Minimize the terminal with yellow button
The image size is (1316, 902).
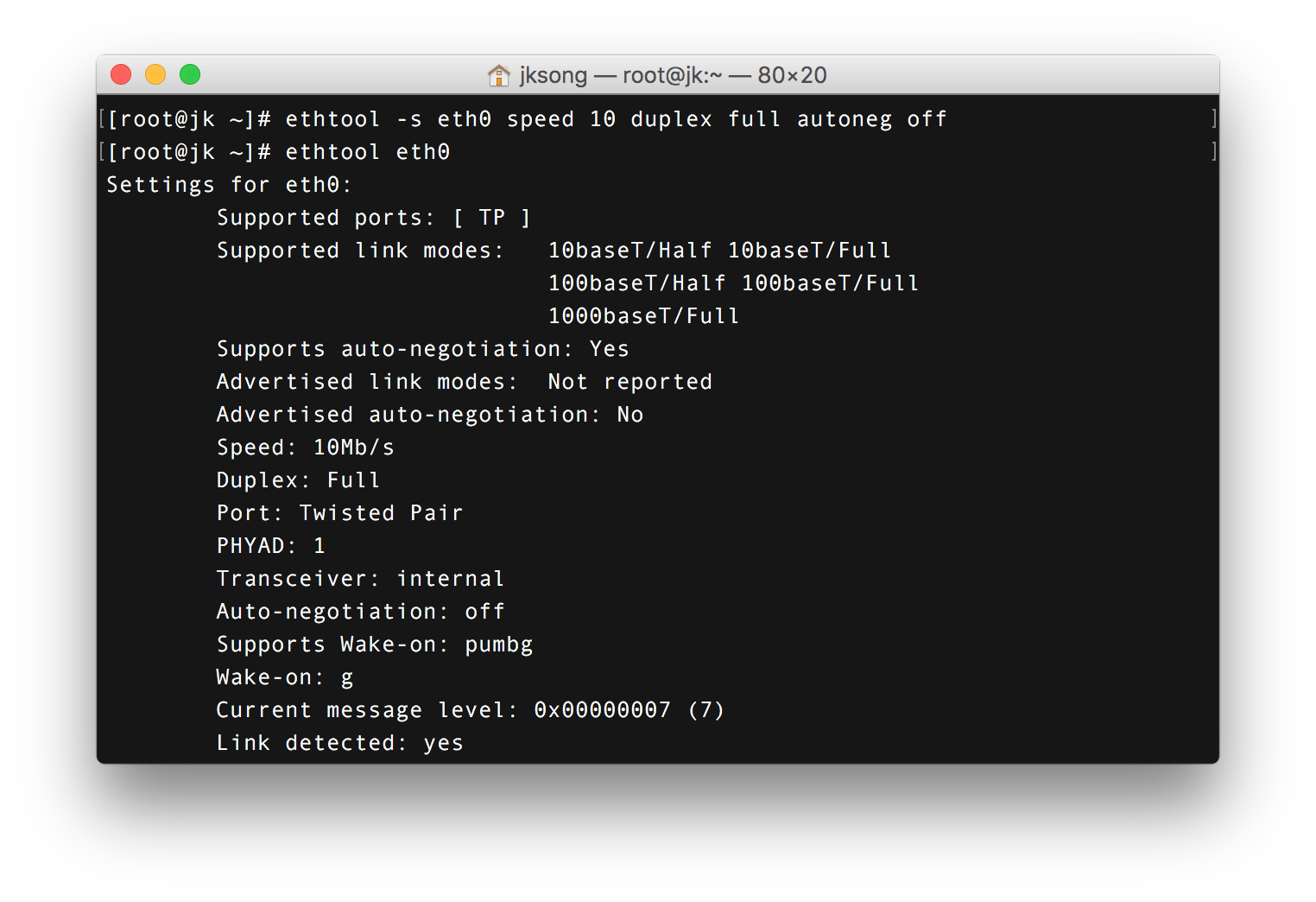(x=155, y=75)
